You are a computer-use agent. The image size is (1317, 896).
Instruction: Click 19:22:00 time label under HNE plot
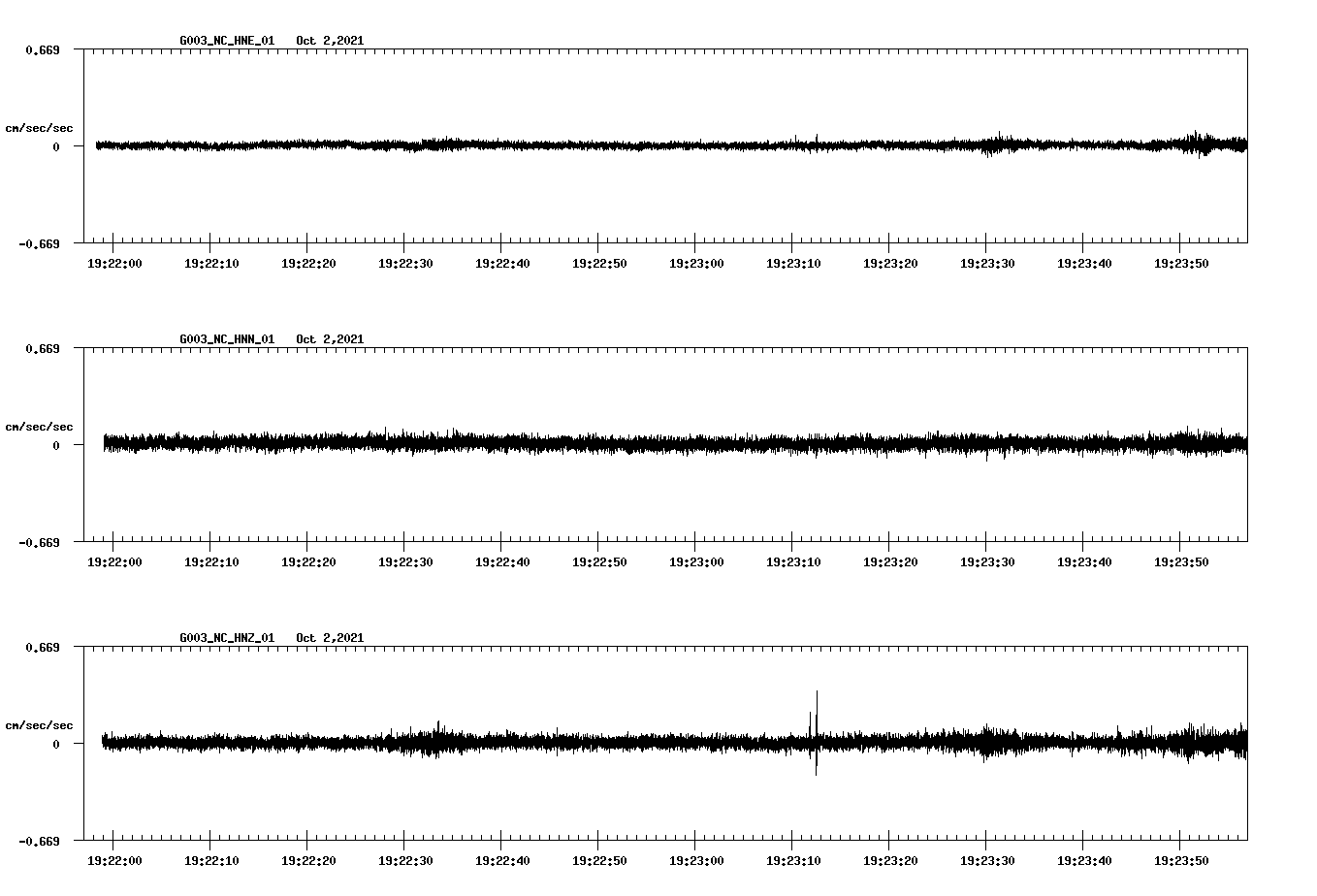click(x=114, y=263)
